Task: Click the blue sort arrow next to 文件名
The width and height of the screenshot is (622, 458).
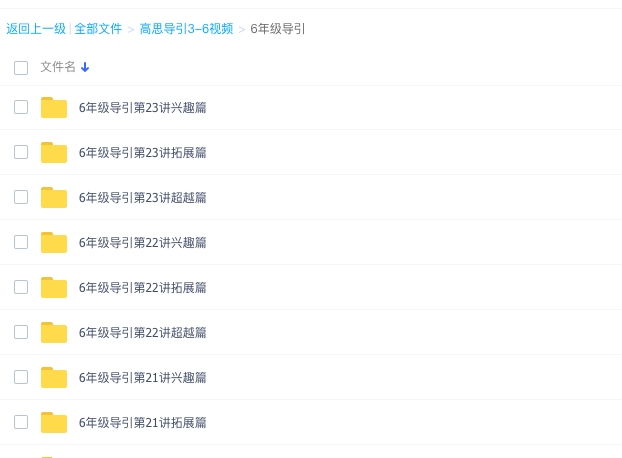Action: coord(85,67)
